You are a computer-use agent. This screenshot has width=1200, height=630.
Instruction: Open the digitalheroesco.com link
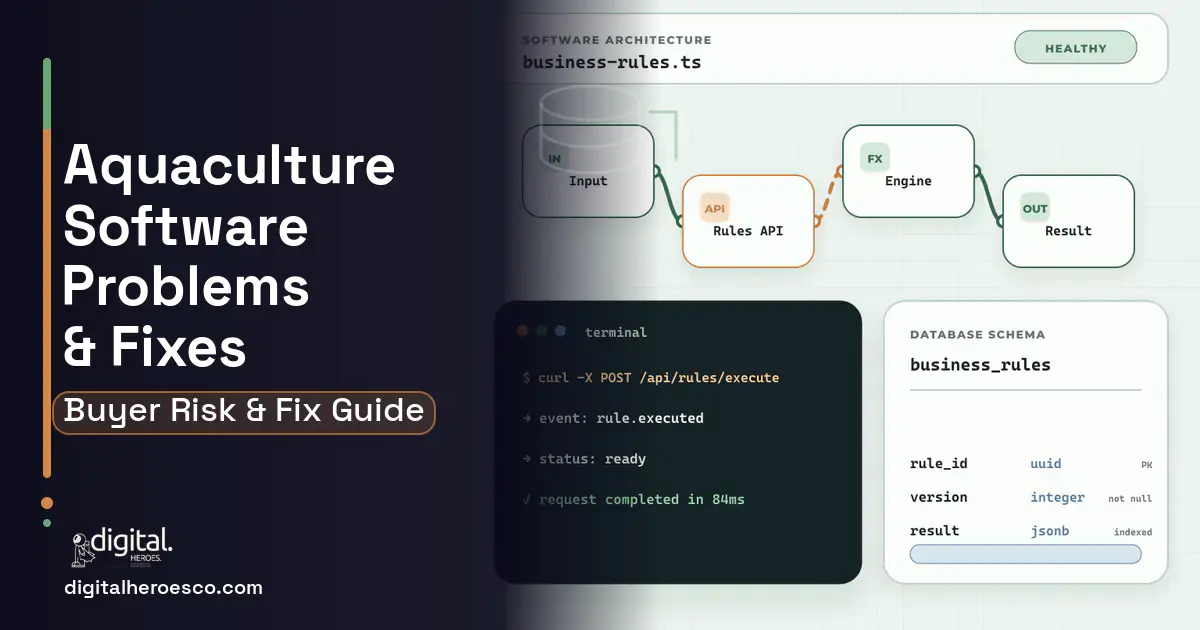163,588
